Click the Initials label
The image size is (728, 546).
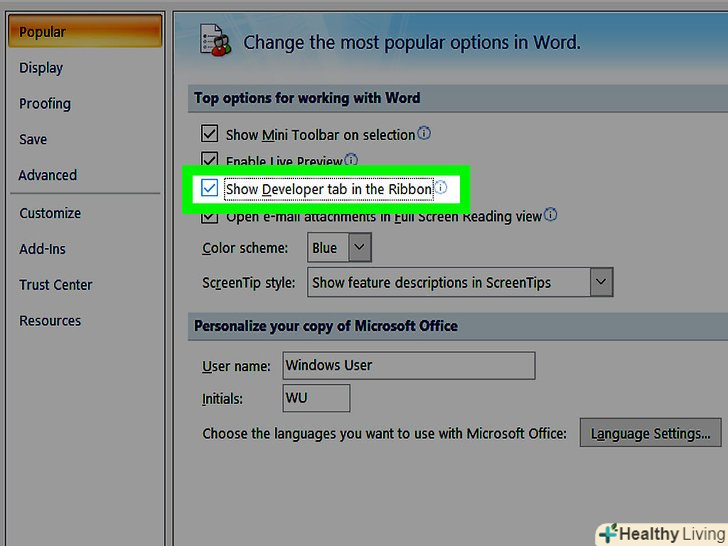click(222, 399)
